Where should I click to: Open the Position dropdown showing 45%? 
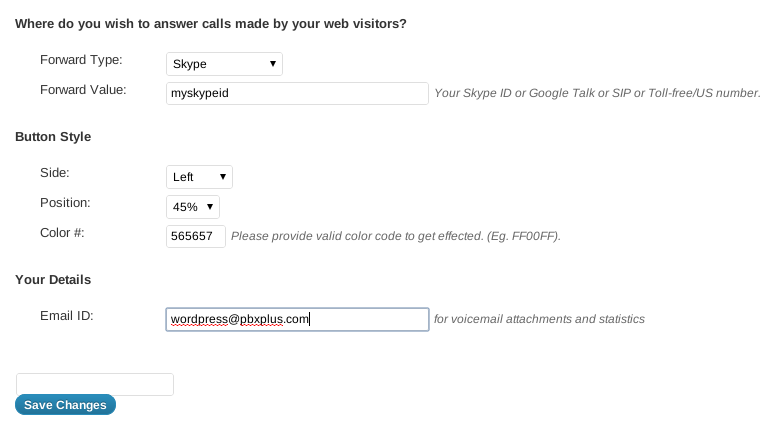(193, 207)
